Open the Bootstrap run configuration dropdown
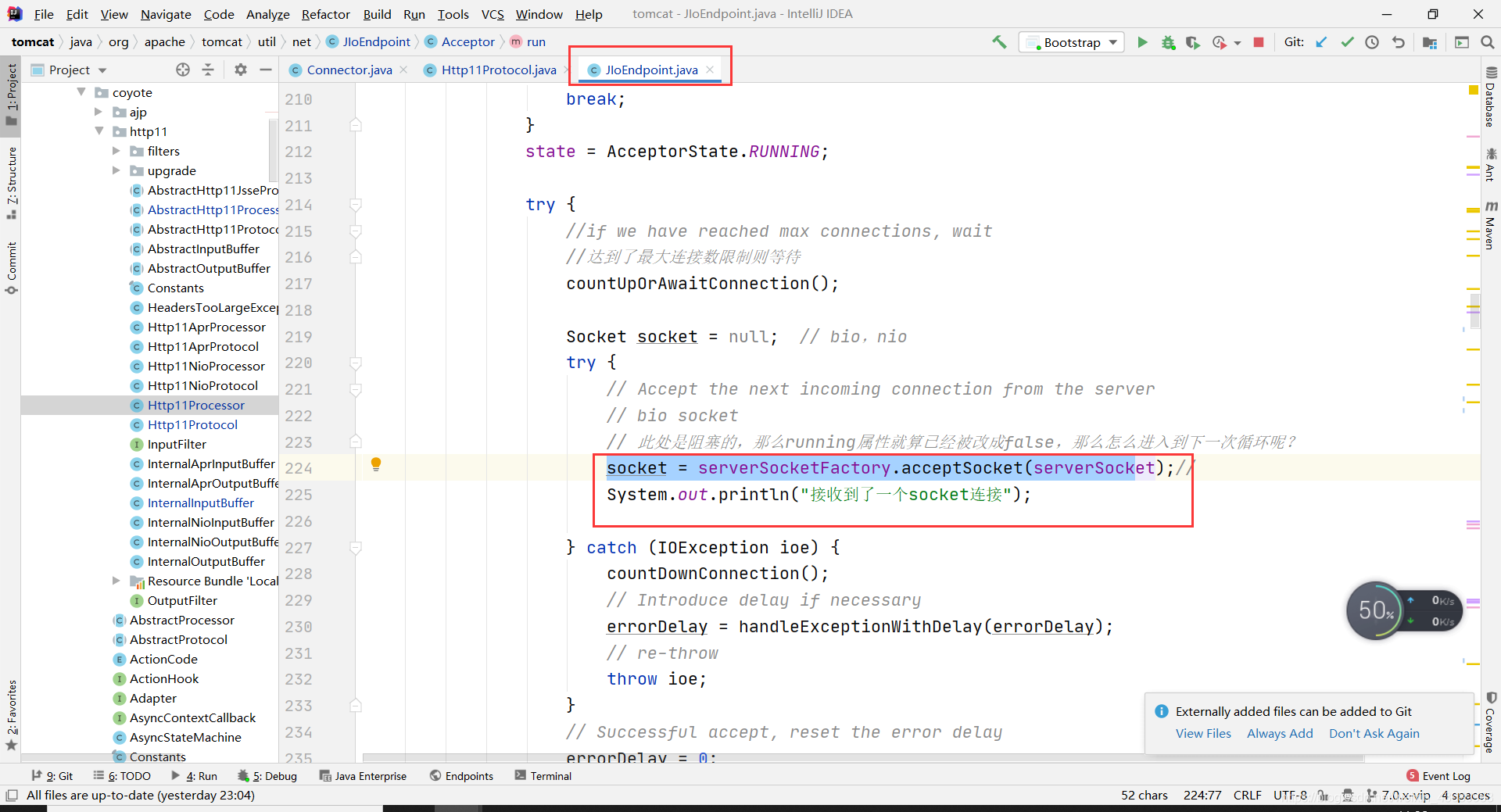The width and height of the screenshot is (1501, 812). click(1072, 42)
